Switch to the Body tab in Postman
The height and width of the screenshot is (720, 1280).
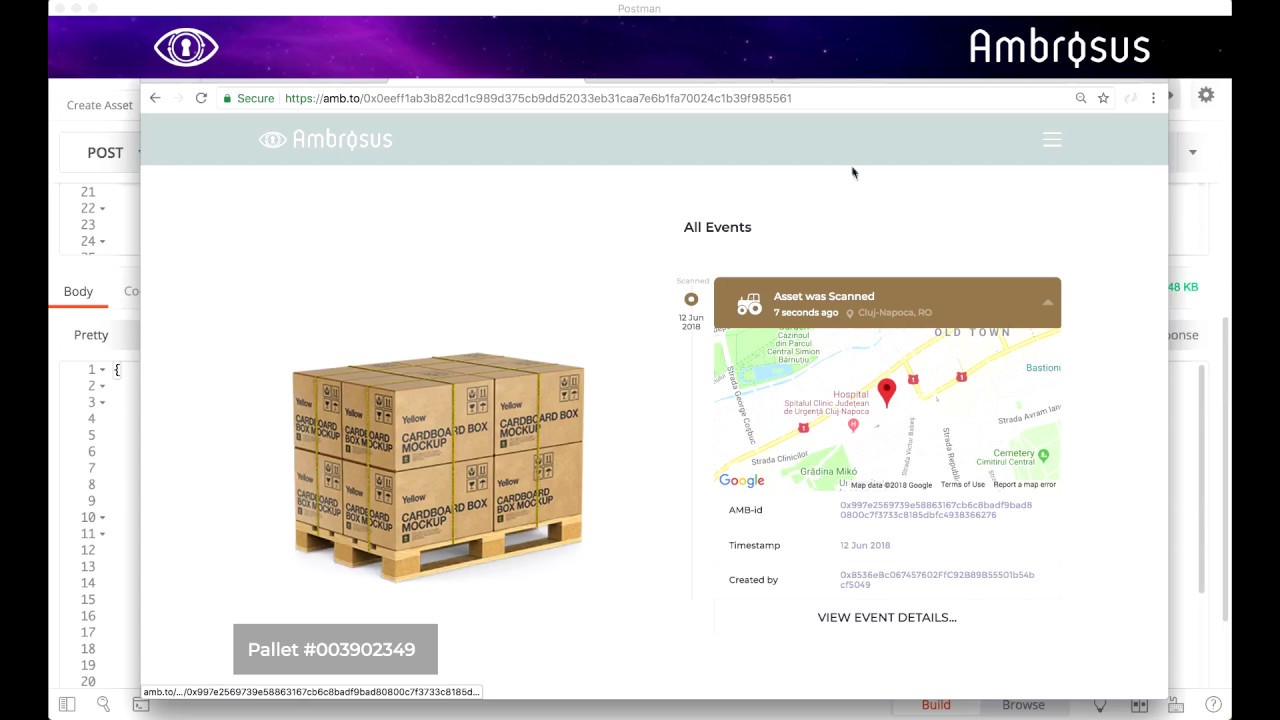78,291
